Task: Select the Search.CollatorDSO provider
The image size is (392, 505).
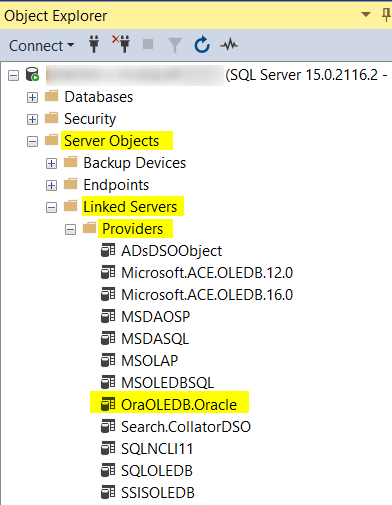Action: click(186, 427)
